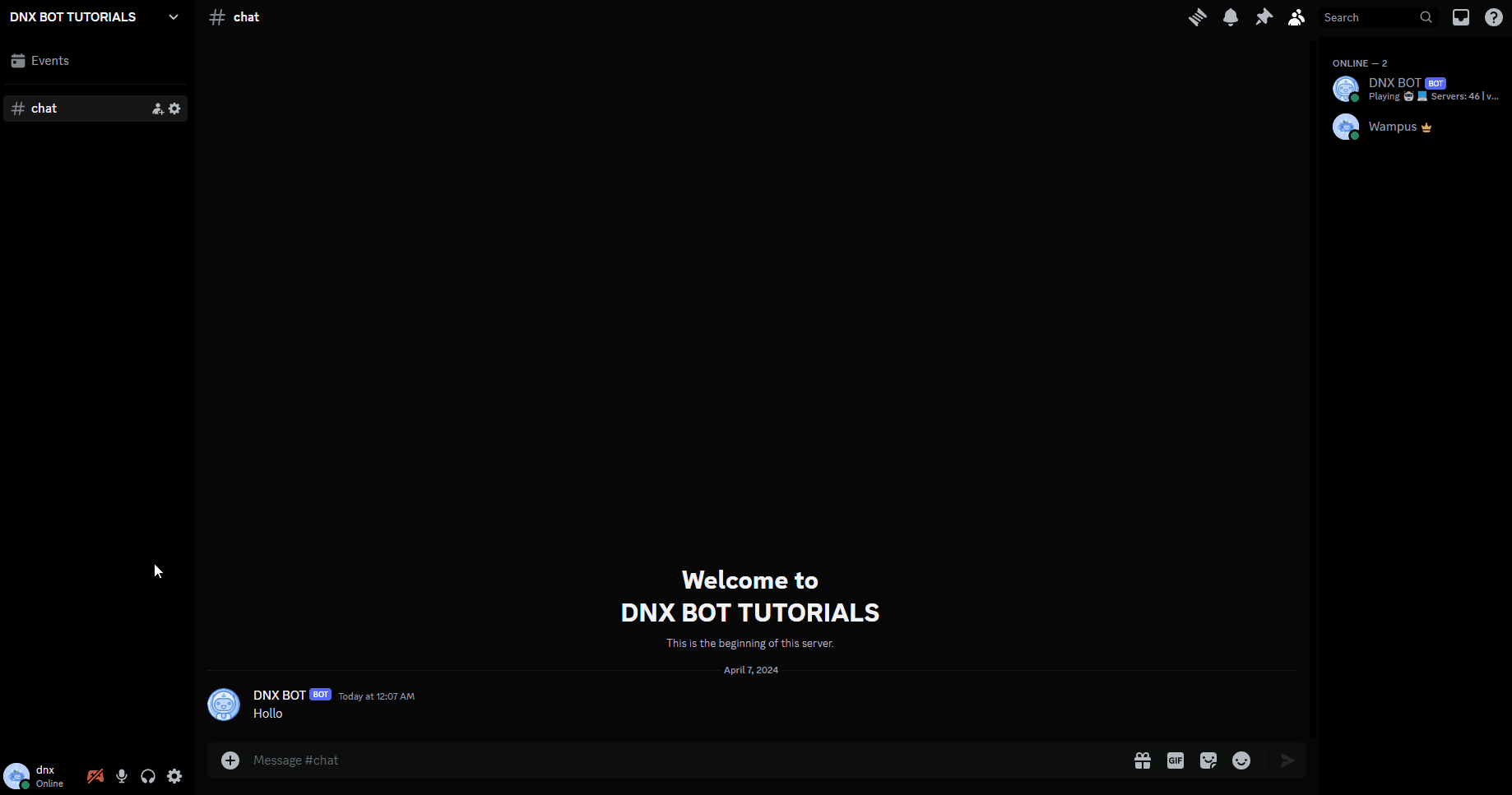Toggle the member list visibility
This screenshot has height=795, width=1512.
[1296, 17]
